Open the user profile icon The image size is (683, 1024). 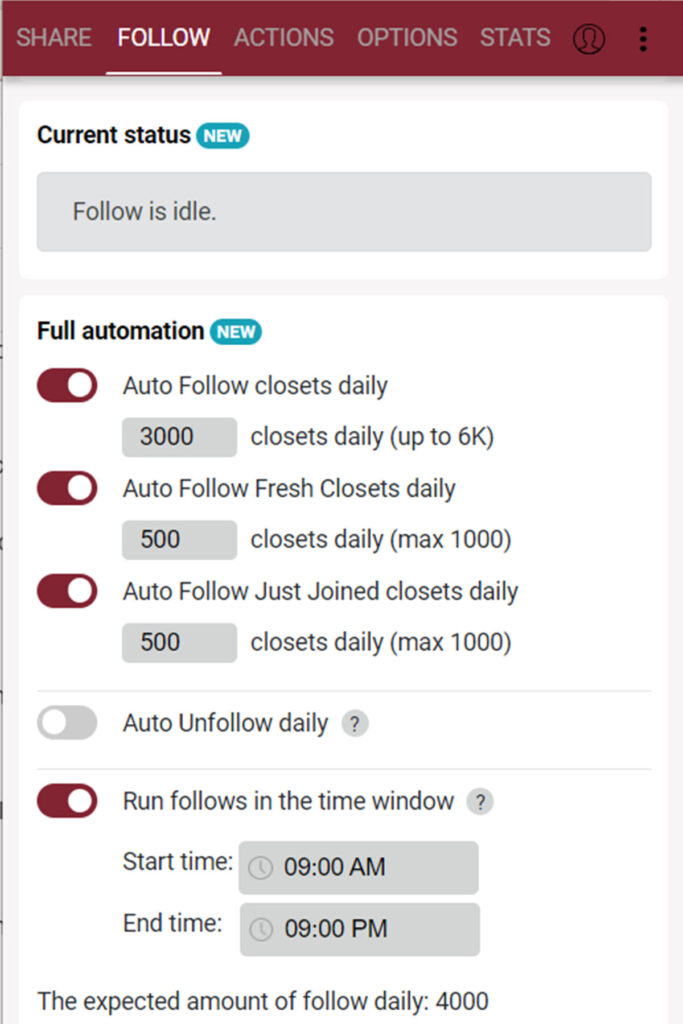click(588, 39)
